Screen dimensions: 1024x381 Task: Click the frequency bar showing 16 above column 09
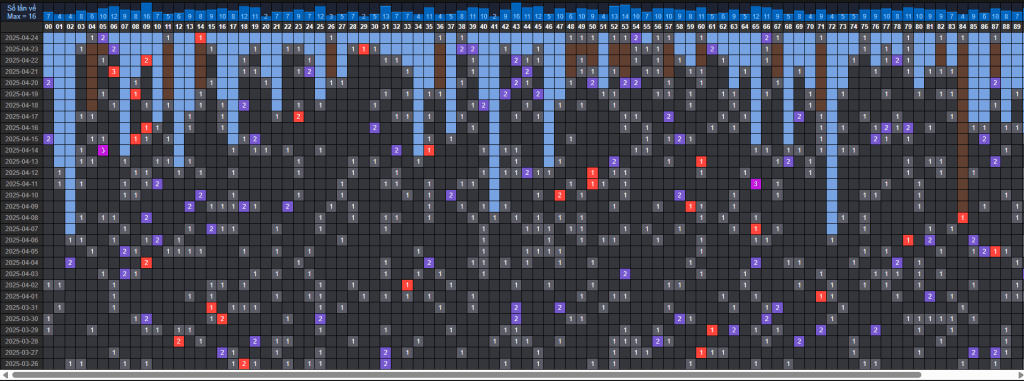(x=146, y=12)
